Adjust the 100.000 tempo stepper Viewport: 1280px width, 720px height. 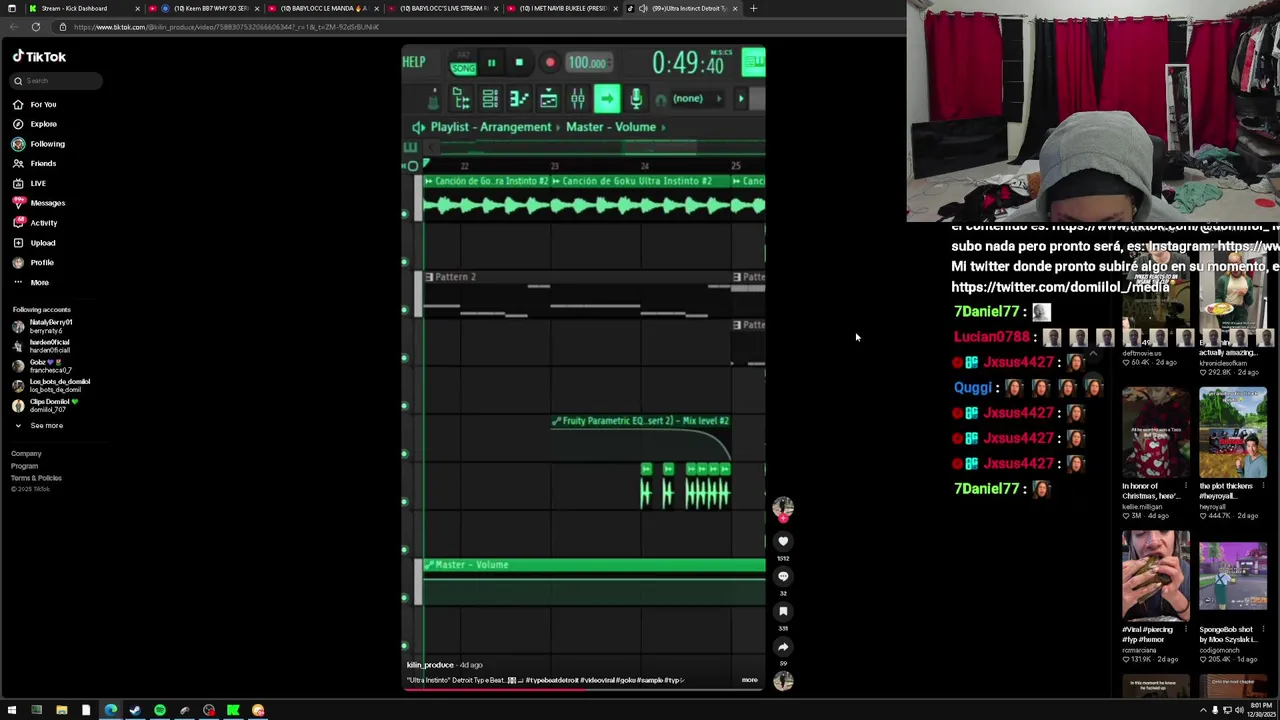[588, 63]
